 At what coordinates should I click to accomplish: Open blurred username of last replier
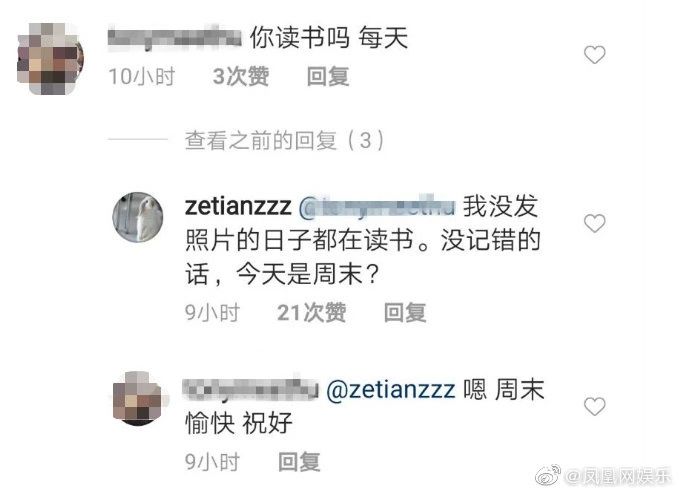(251, 389)
